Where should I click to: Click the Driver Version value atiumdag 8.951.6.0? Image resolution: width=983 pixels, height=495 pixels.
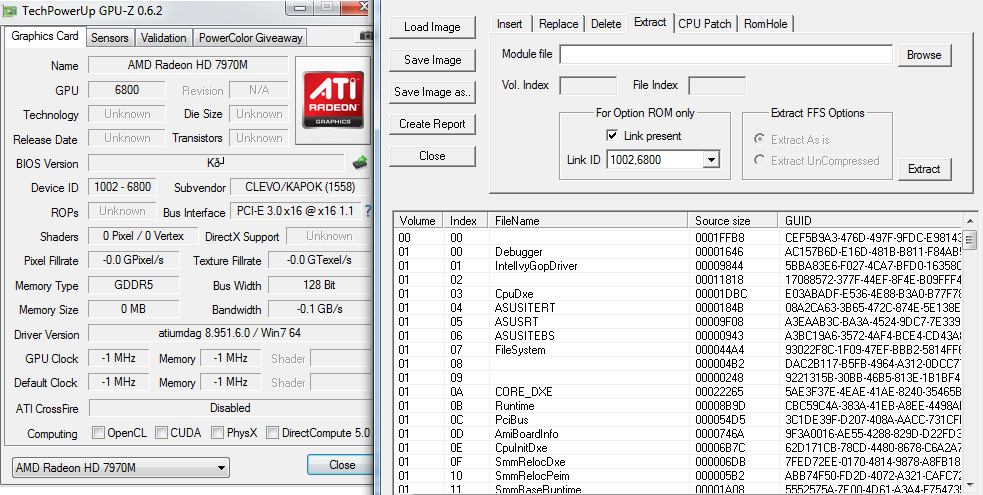pos(229,333)
